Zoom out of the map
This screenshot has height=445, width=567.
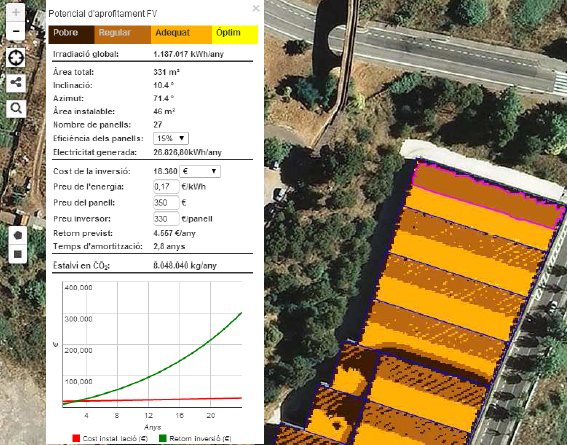point(16,31)
